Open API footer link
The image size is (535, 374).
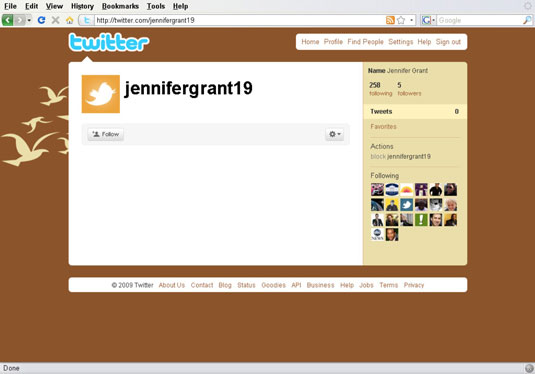tap(296, 285)
